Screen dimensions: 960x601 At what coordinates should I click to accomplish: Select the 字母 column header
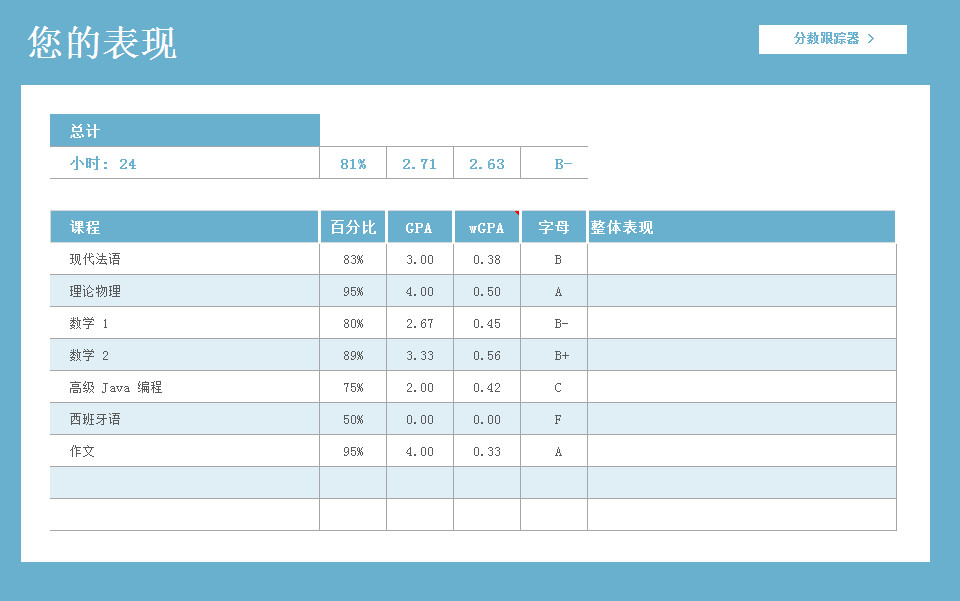coord(554,227)
